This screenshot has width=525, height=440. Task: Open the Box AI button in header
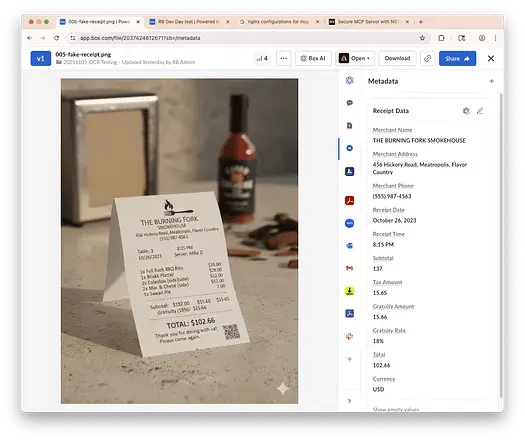pos(313,58)
